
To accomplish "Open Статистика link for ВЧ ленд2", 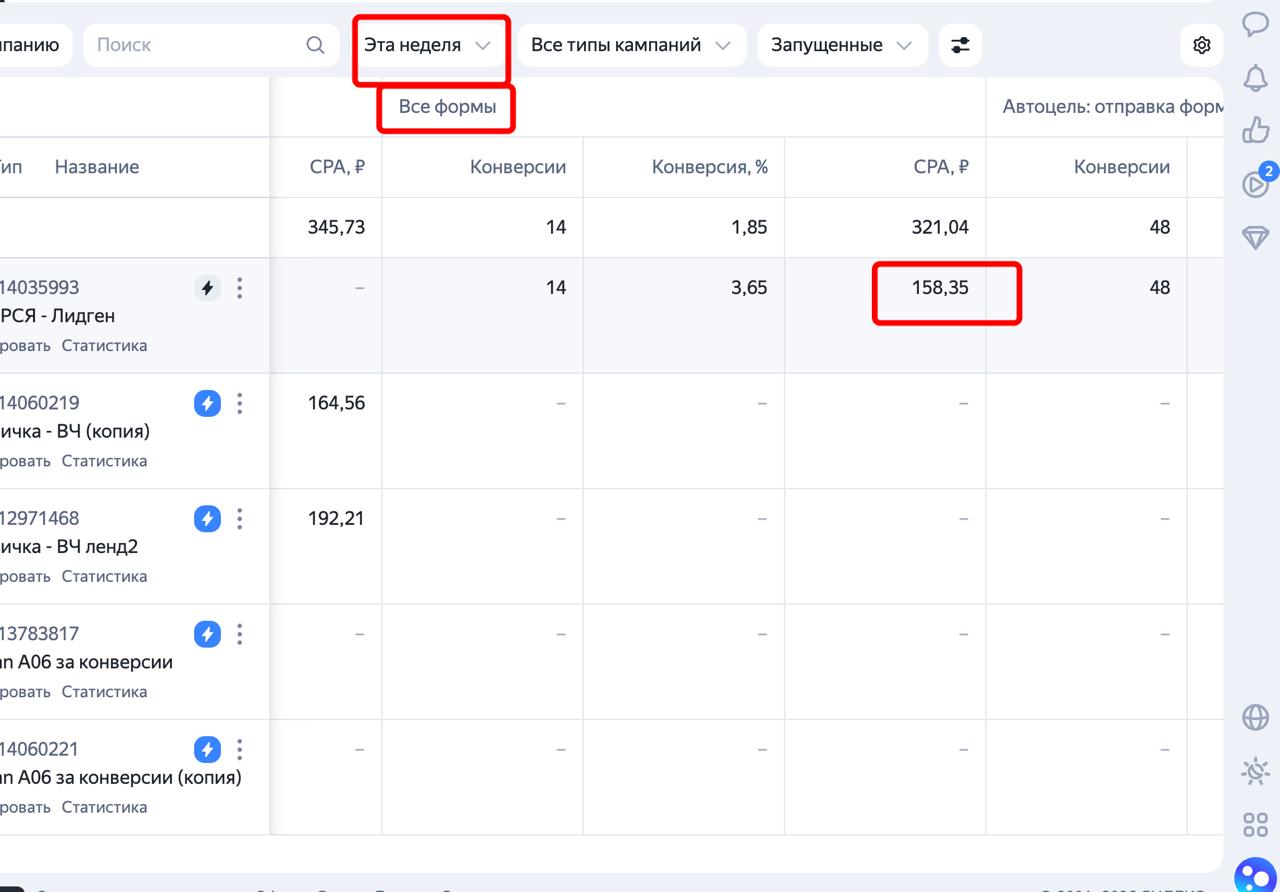I will (104, 576).
